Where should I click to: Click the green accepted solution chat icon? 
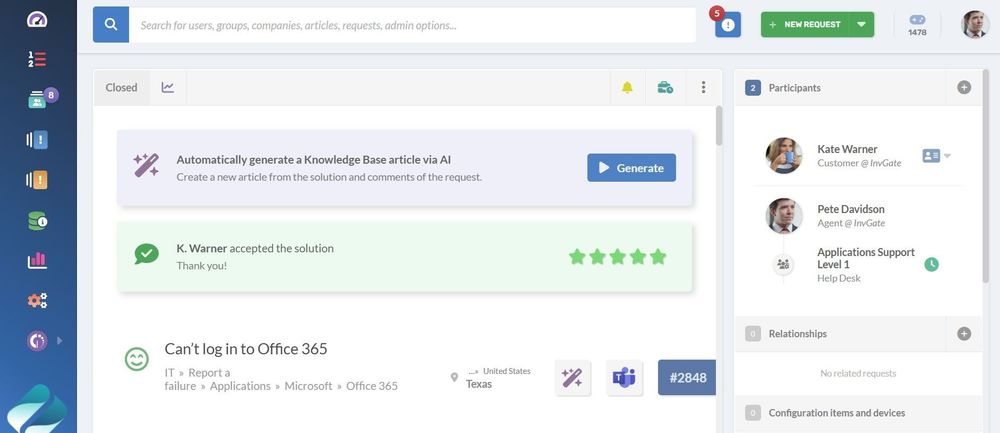coord(147,254)
